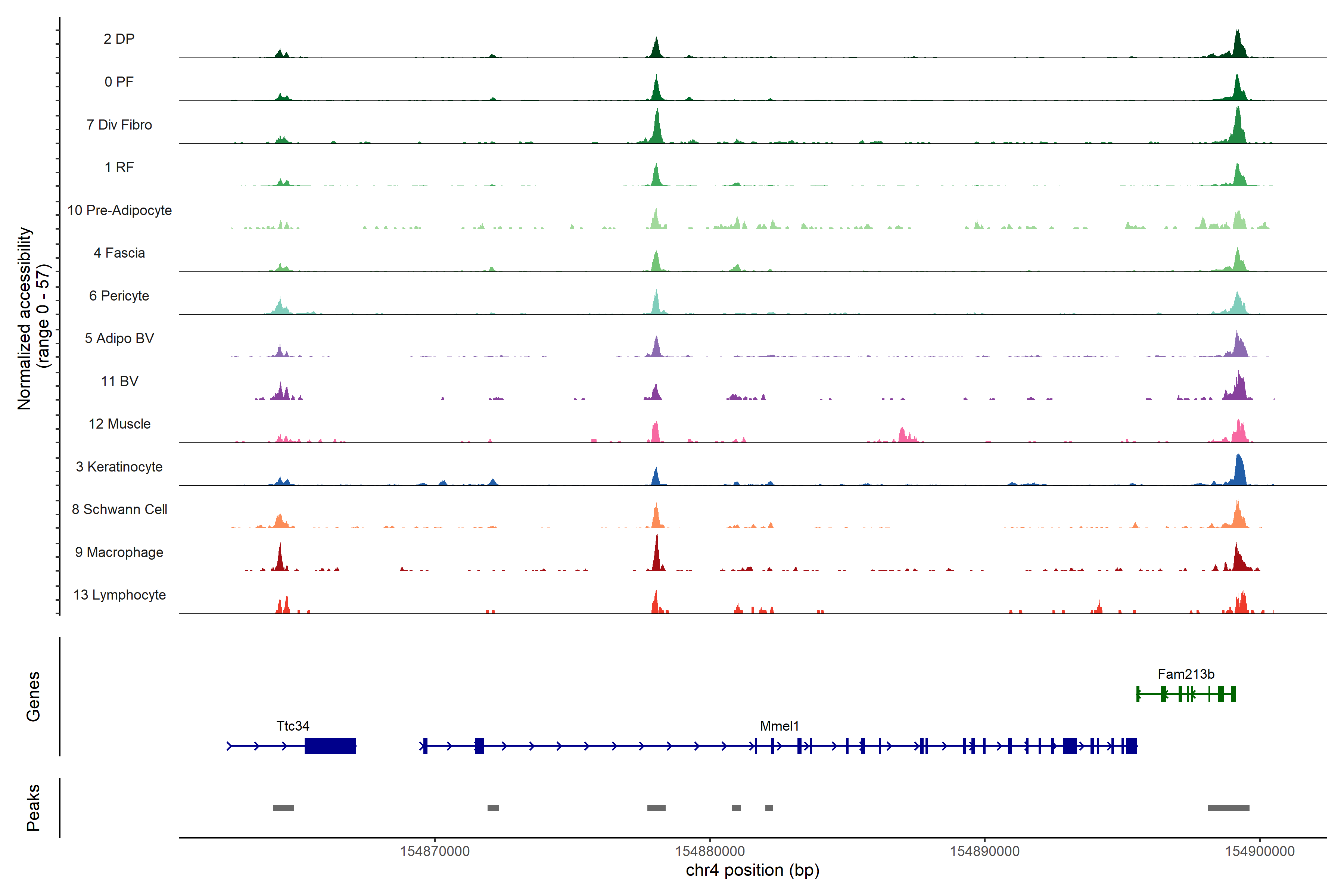
Task: Click the Mmel1 gene label
Action: tap(779, 726)
